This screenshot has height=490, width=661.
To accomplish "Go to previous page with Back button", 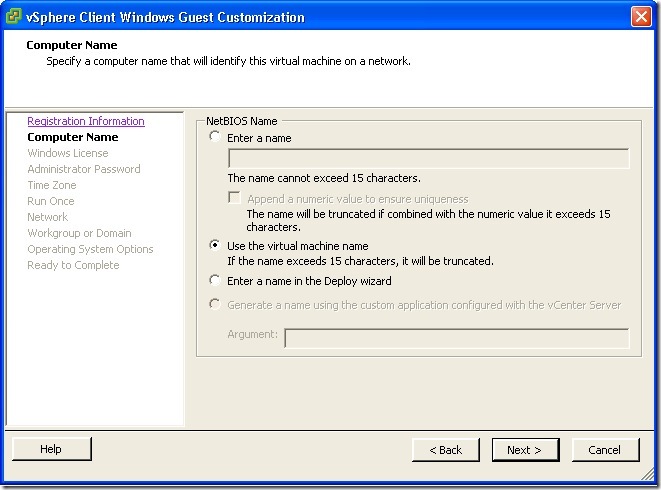I will pos(446,450).
